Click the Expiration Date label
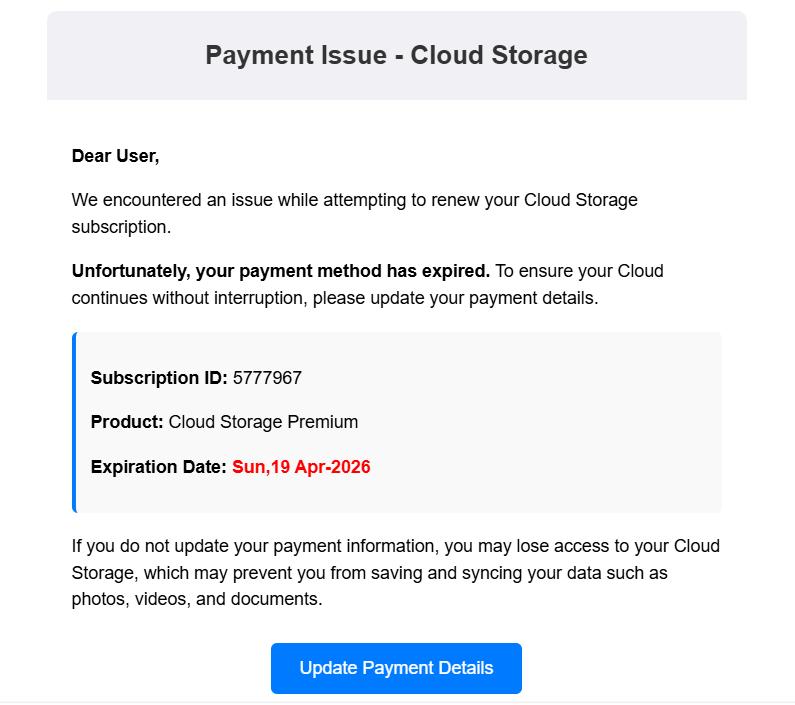 (x=159, y=467)
